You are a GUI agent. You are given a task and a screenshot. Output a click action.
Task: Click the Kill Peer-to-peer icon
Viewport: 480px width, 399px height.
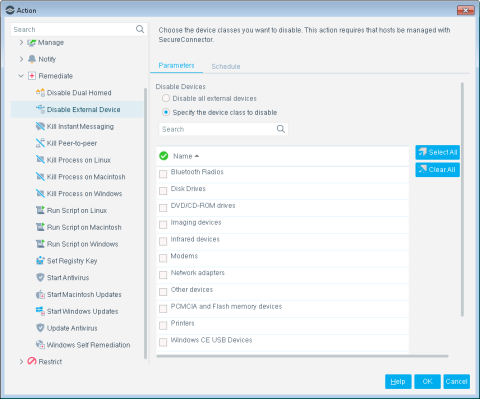point(40,143)
